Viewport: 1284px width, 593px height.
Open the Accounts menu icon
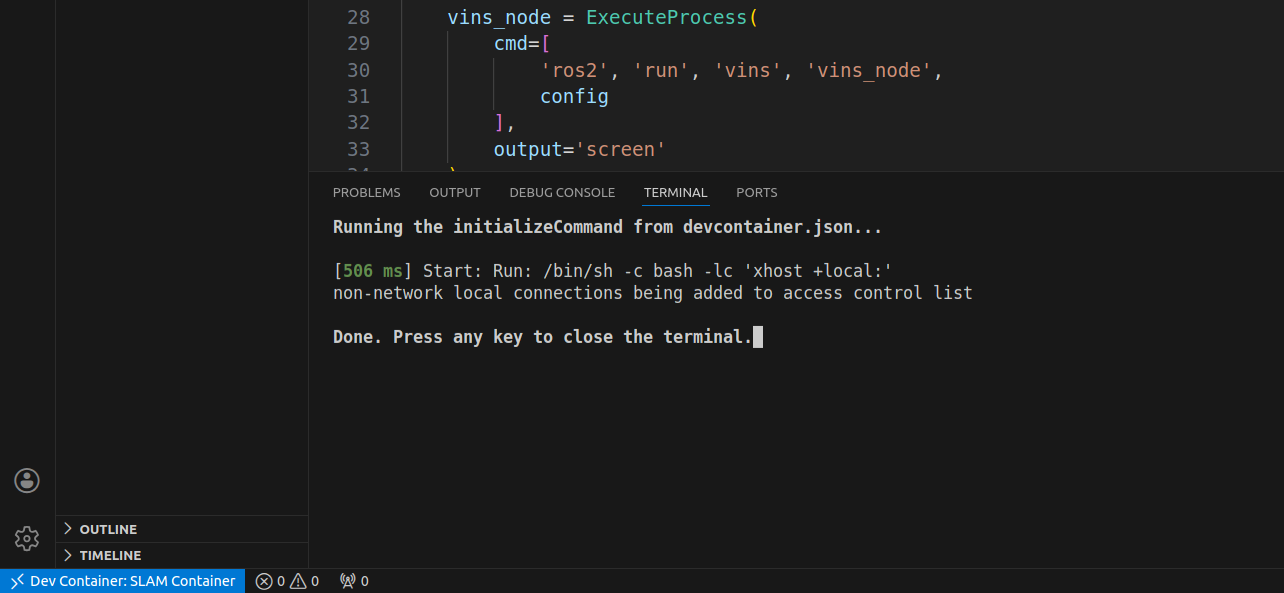[27, 480]
